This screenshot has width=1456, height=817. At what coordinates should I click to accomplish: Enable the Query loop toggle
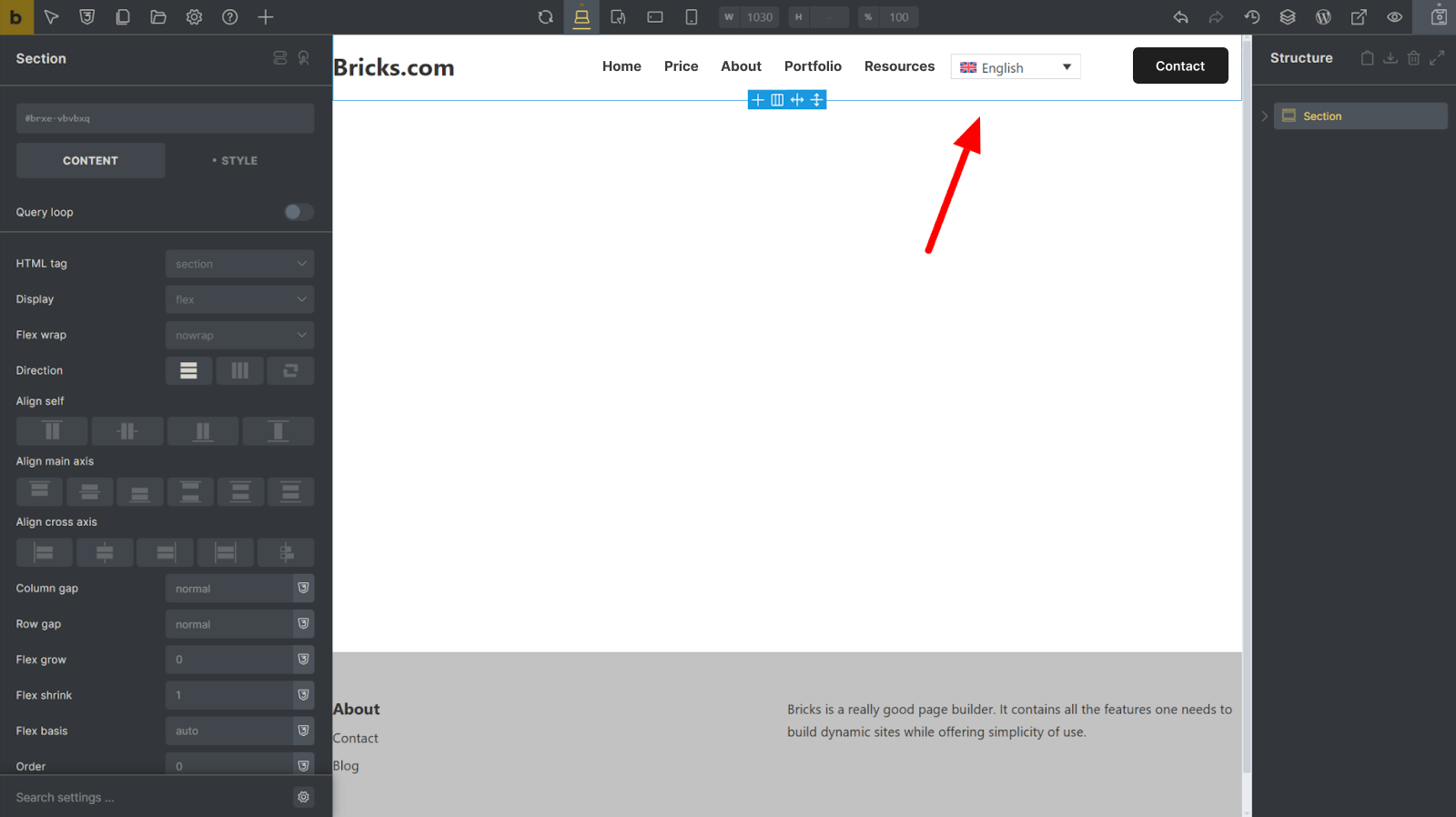click(x=298, y=212)
